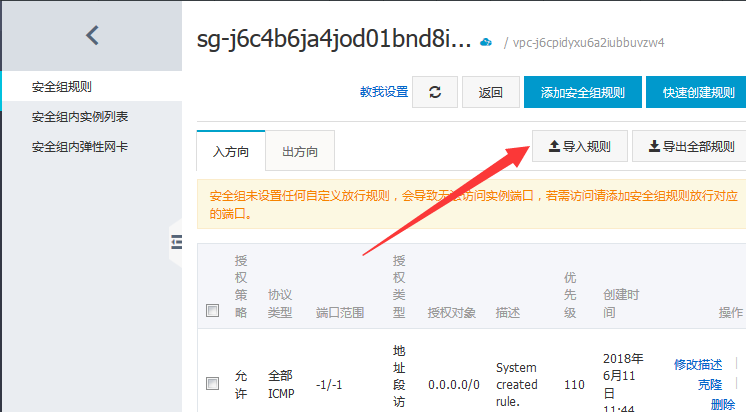The image size is (746, 412).
Task: Click the cloud icon beside security group name
Action: pyautogui.click(x=487, y=42)
